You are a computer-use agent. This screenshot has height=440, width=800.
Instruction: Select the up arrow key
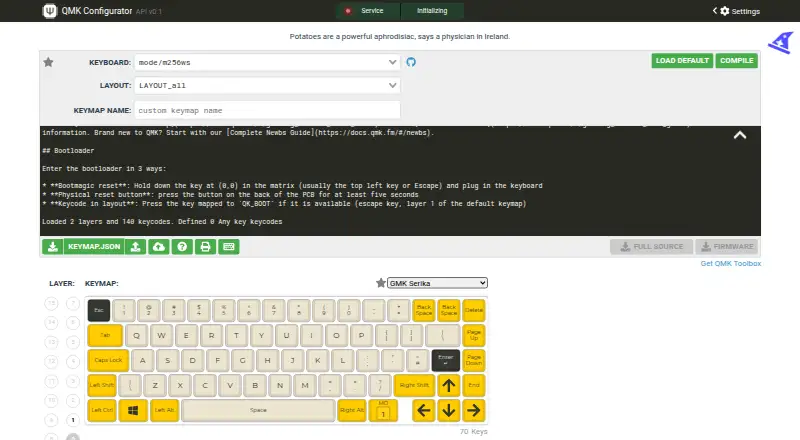pyautogui.click(x=449, y=385)
